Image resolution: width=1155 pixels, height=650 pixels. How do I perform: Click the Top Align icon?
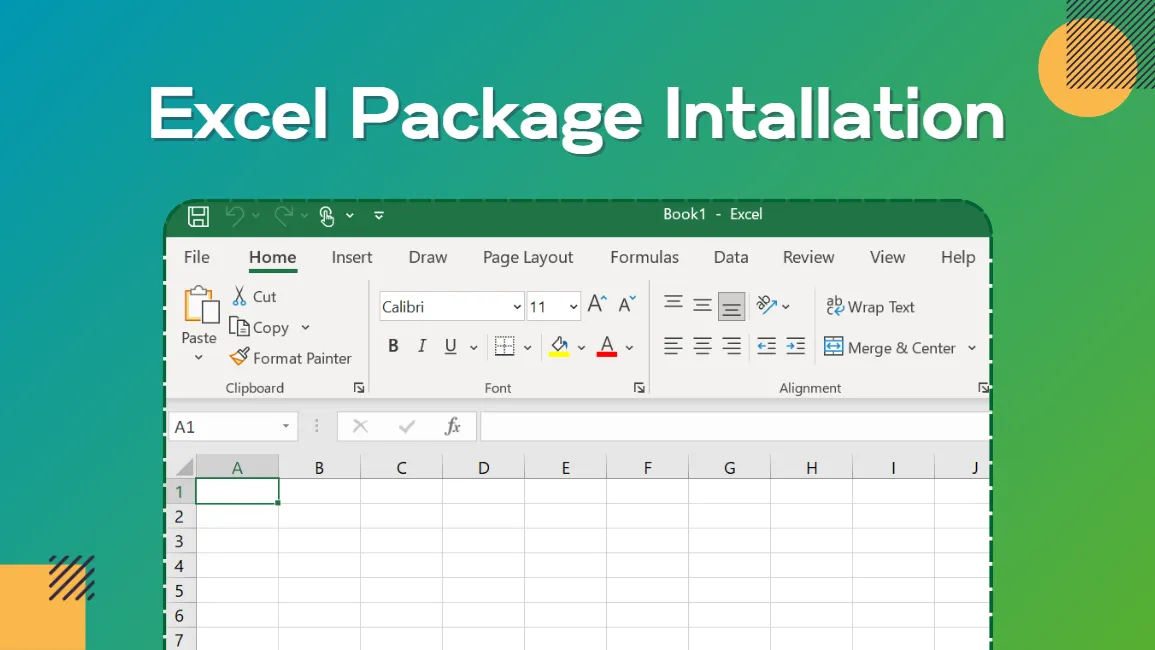click(673, 304)
